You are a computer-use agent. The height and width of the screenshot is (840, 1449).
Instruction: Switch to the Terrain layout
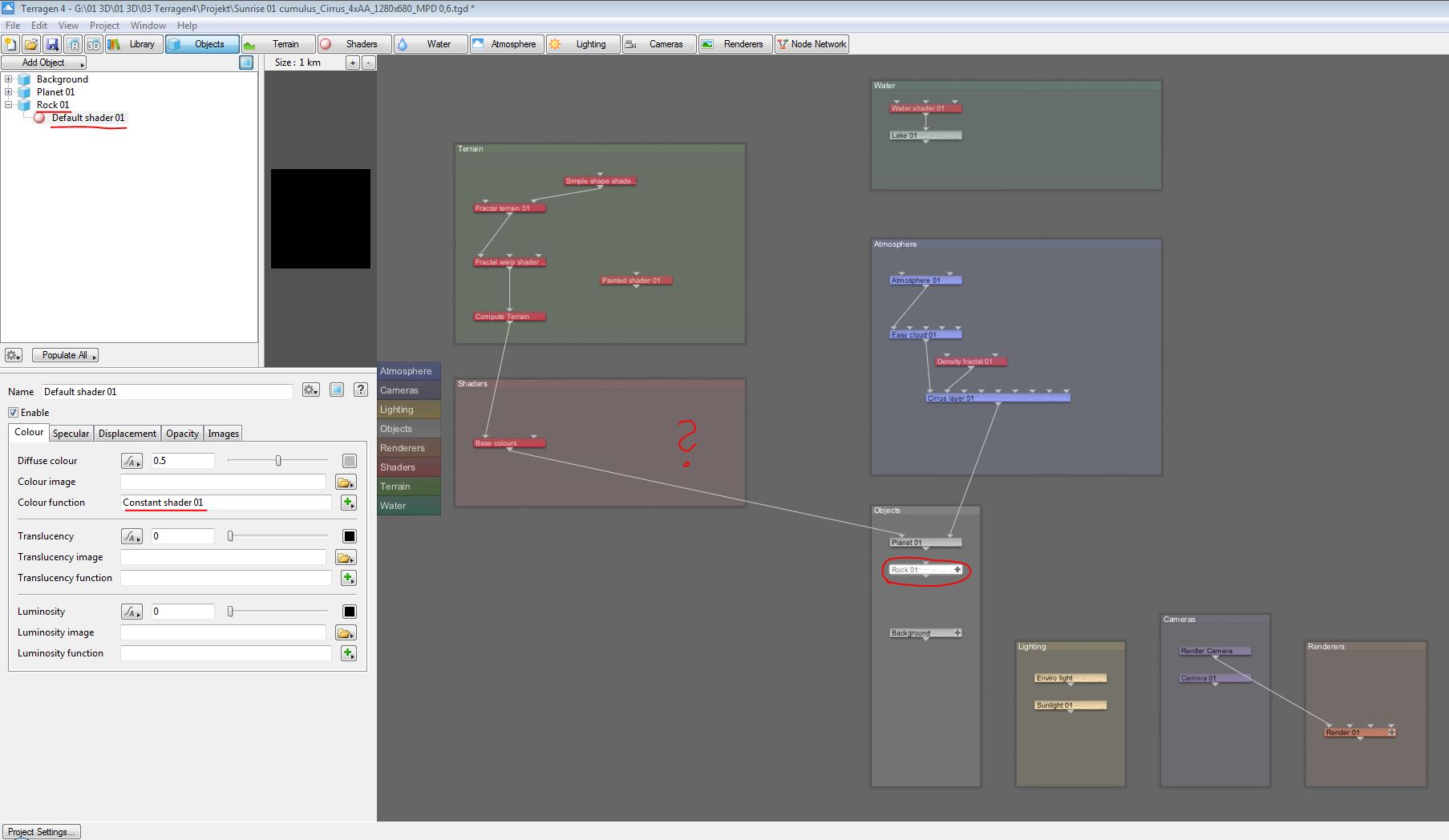pos(277,44)
